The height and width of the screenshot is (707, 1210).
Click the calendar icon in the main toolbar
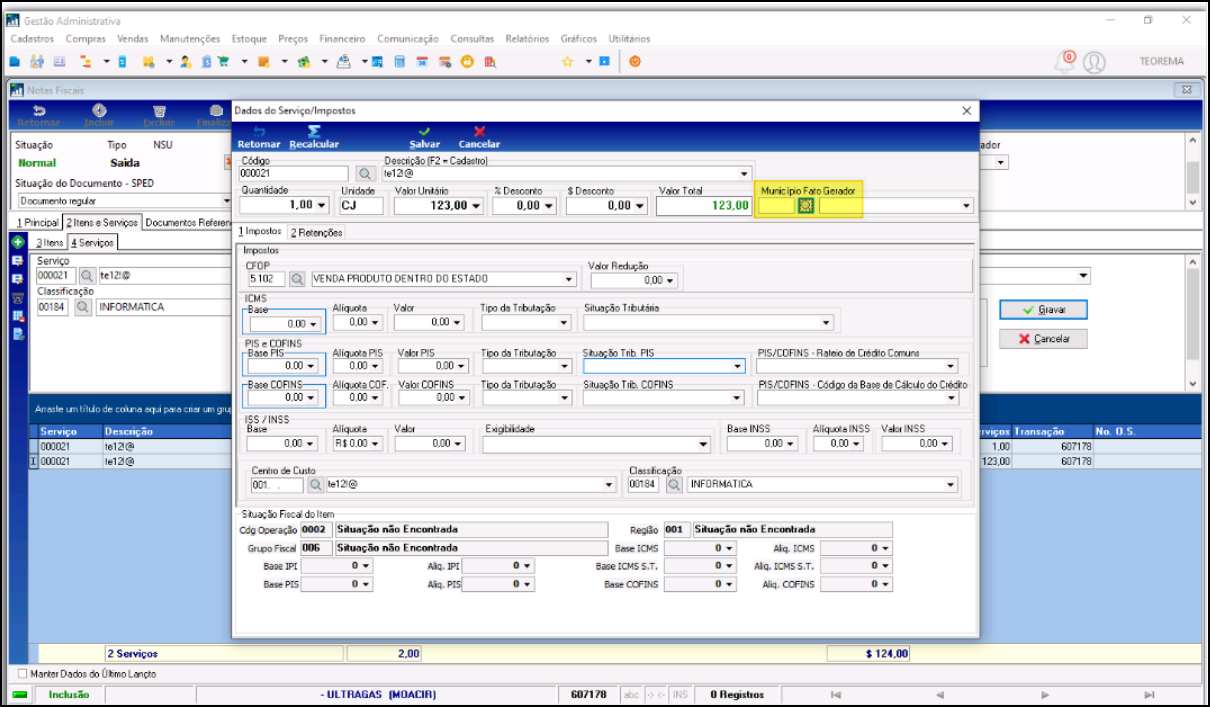421,62
